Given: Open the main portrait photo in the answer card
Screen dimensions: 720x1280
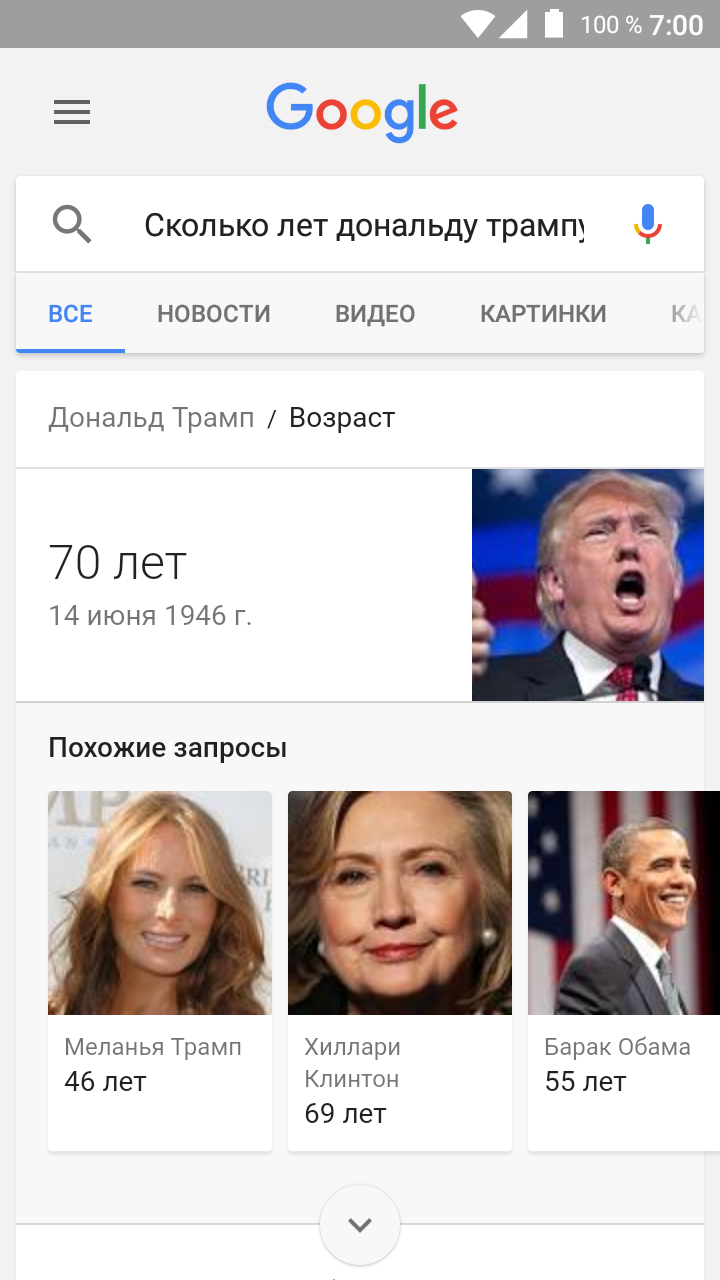Looking at the screenshot, I should click(x=588, y=585).
